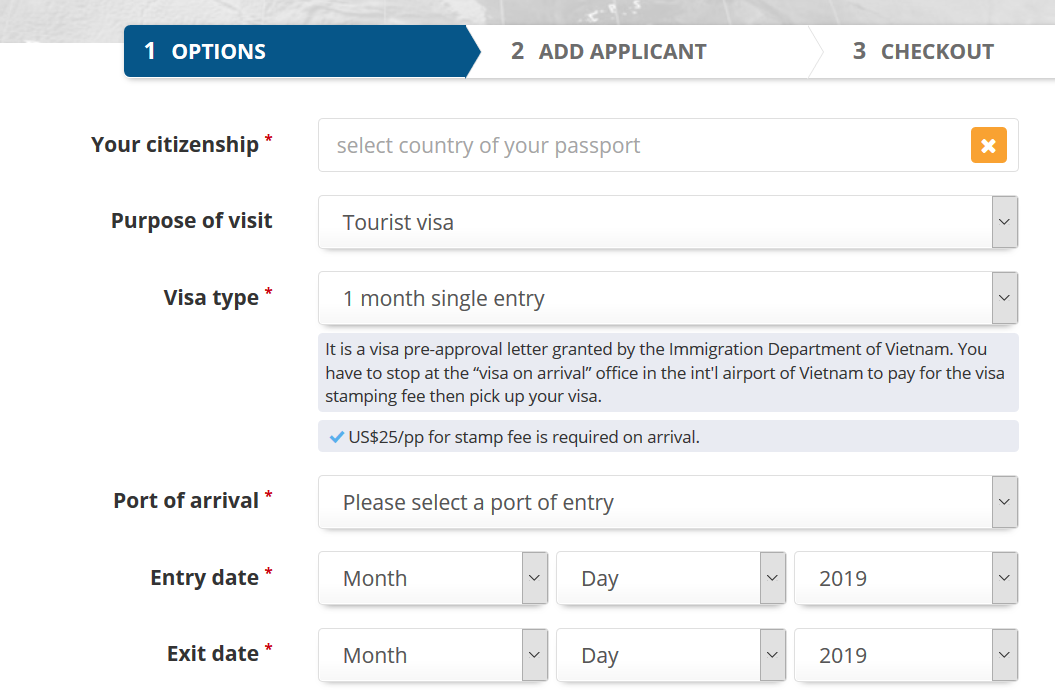Image resolution: width=1055 pixels, height=698 pixels.
Task: Click the Port of arrival arrow button
Action: pyautogui.click(x=1005, y=502)
